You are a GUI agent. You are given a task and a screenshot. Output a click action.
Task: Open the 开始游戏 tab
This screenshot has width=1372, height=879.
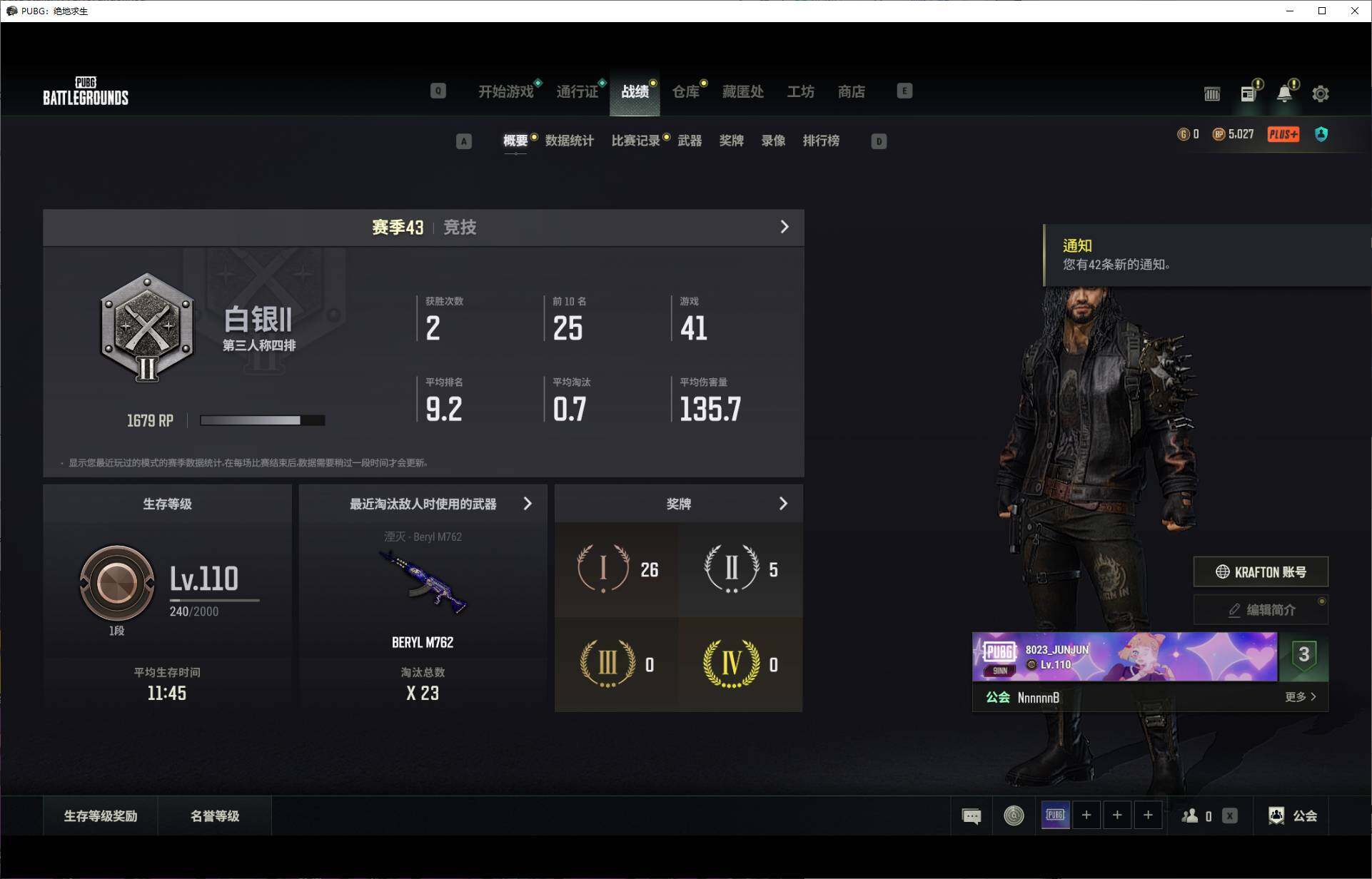[505, 91]
